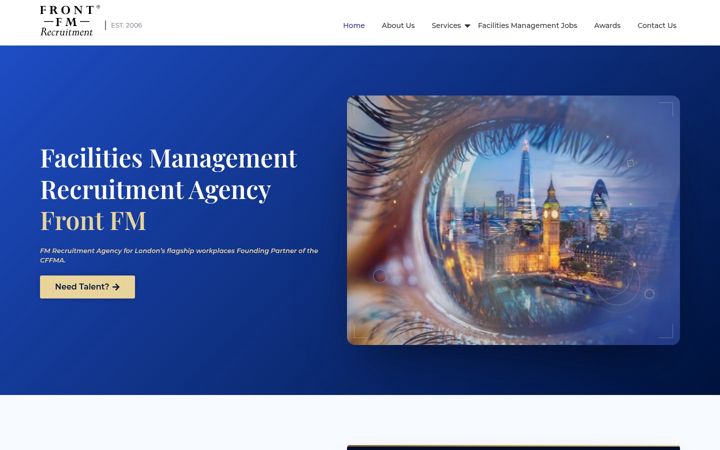This screenshot has height=450, width=720.
Task: Click the 'EST. 2006' text beside logo
Action: 126,25
